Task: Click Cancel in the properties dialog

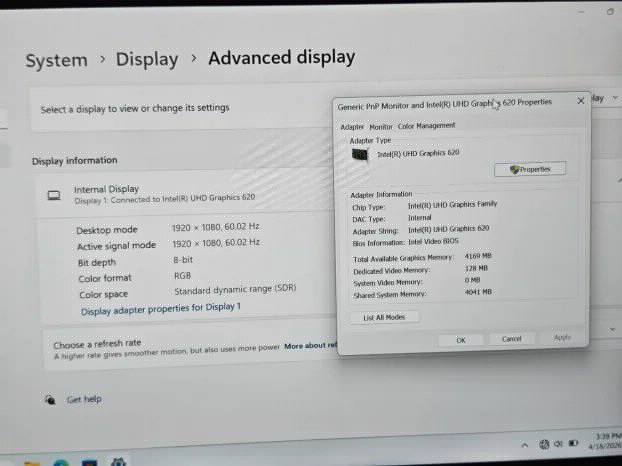Action: pos(511,339)
